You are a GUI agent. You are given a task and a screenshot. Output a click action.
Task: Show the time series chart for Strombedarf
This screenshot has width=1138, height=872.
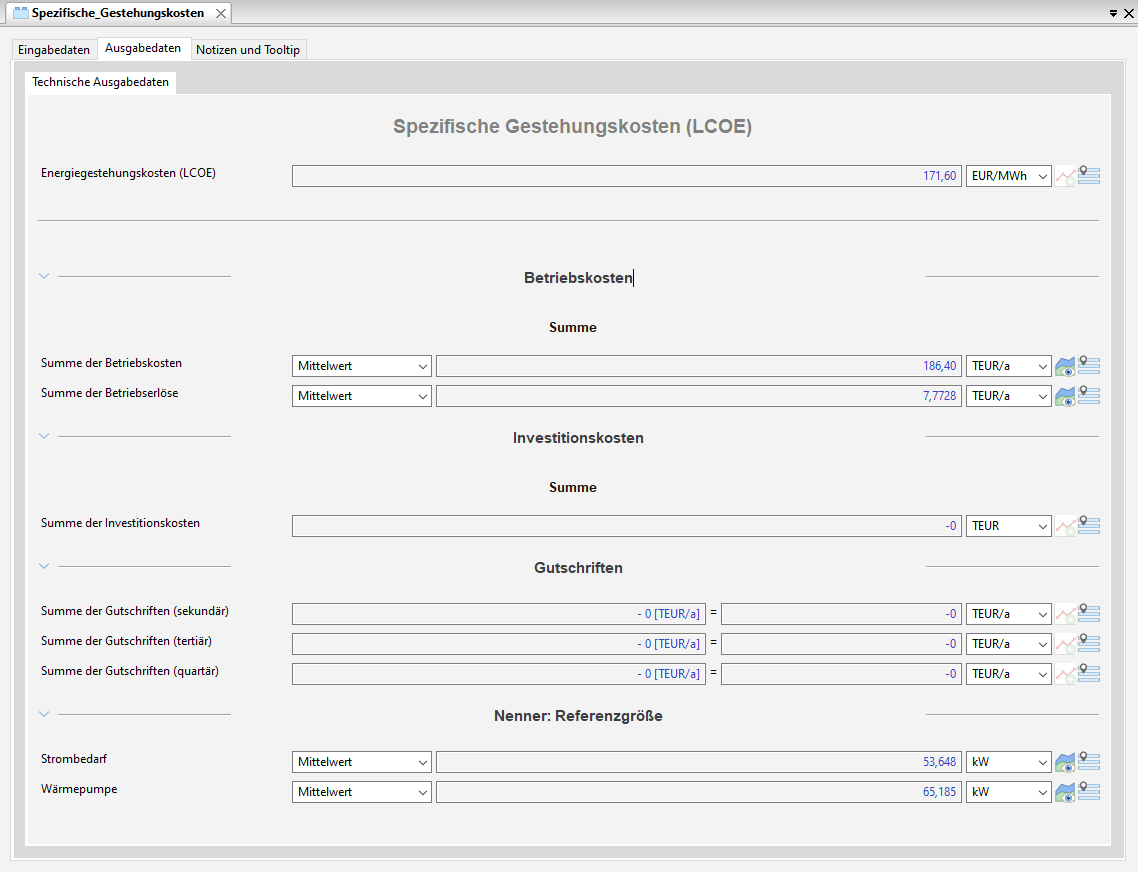click(x=1065, y=762)
